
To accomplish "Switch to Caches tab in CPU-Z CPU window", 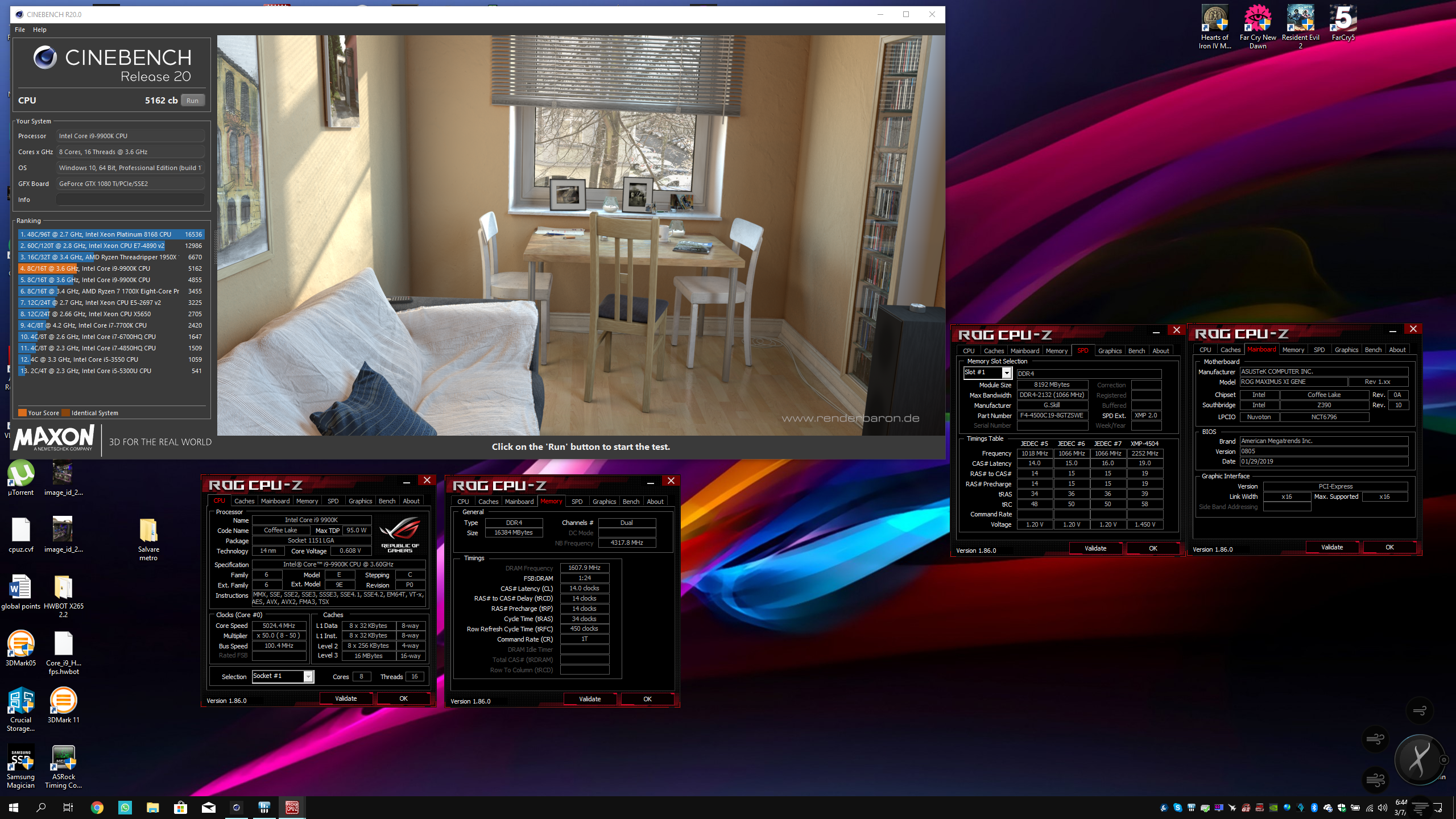I will click(x=244, y=501).
